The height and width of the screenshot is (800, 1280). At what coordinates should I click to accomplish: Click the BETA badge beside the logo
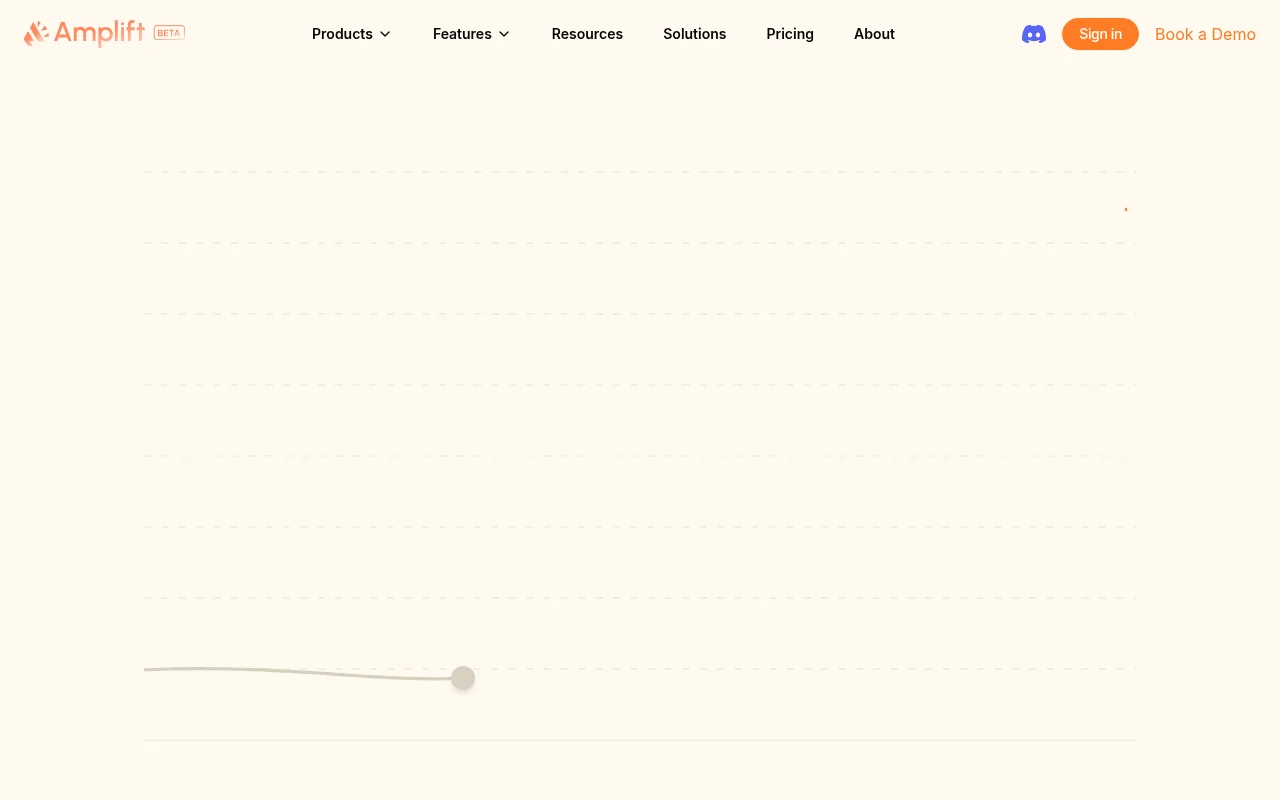coord(169,33)
